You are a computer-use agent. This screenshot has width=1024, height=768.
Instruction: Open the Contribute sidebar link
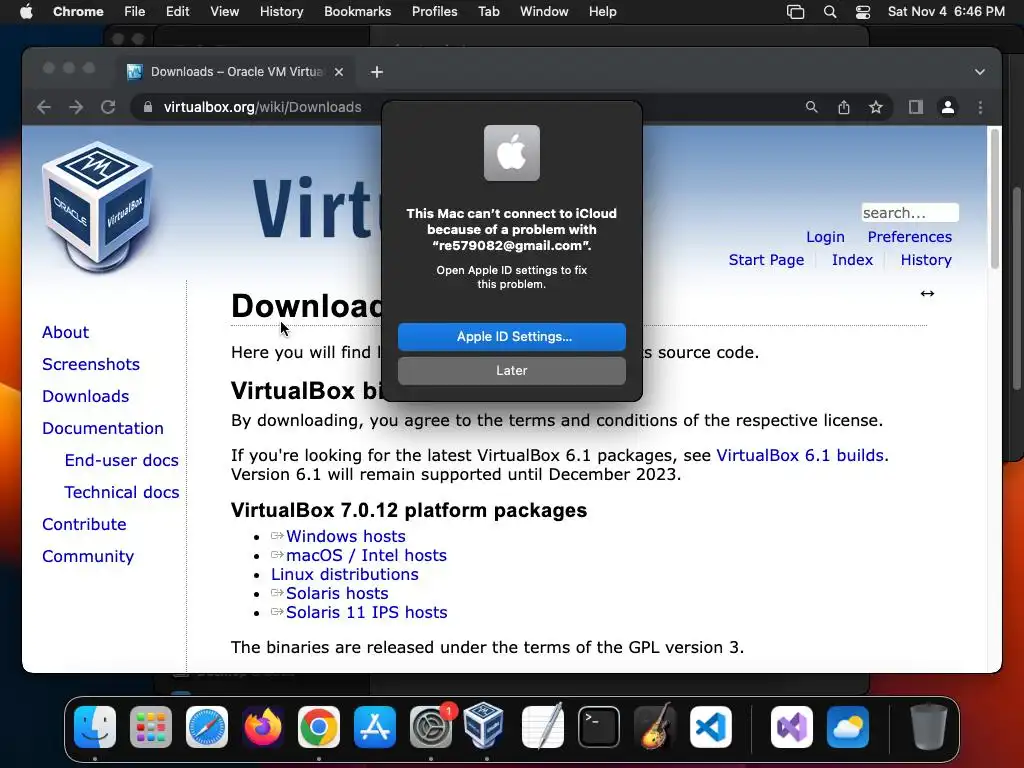pyautogui.click(x=84, y=524)
